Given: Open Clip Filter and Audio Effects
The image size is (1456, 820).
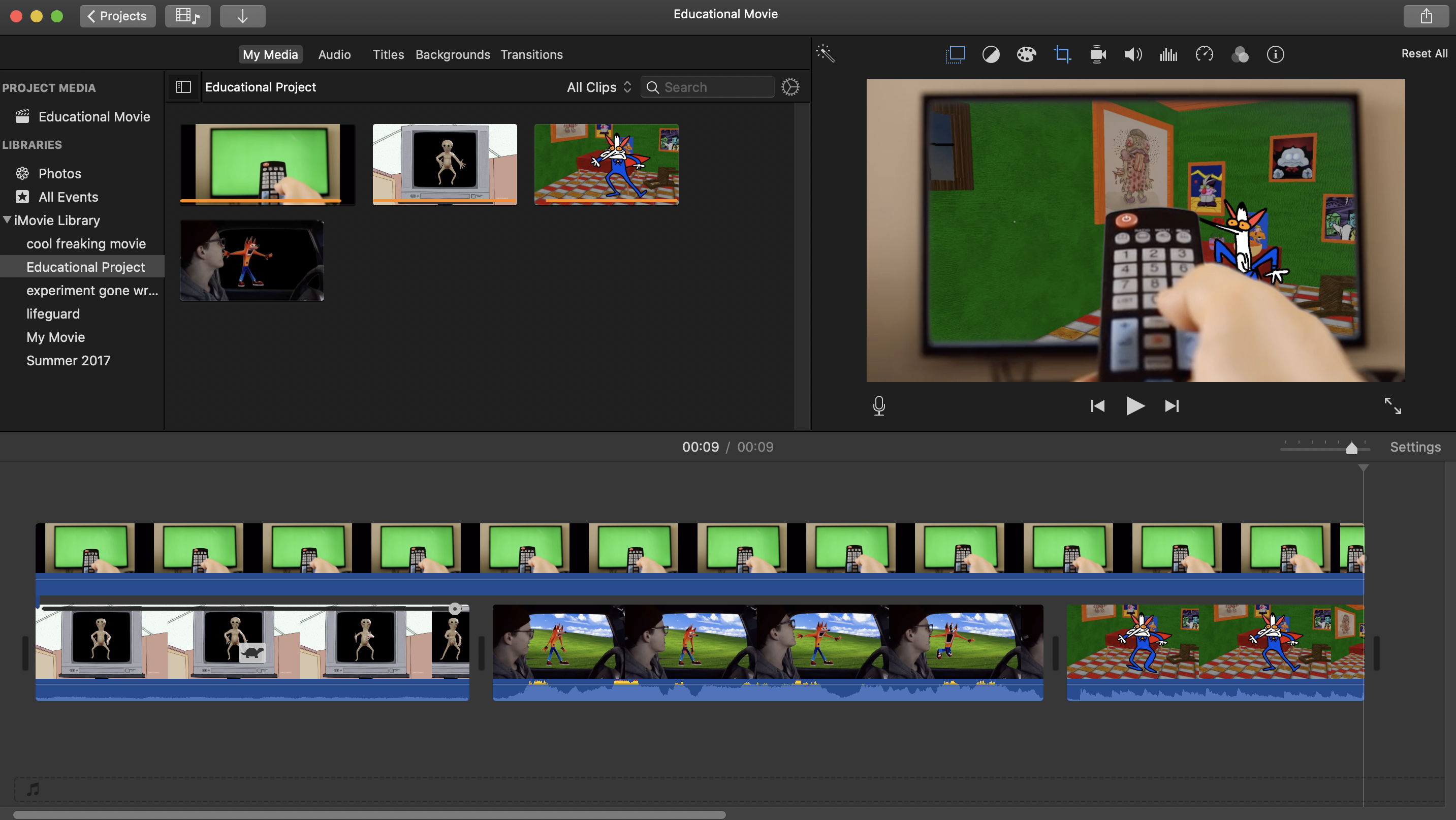Looking at the screenshot, I should click(x=1240, y=54).
